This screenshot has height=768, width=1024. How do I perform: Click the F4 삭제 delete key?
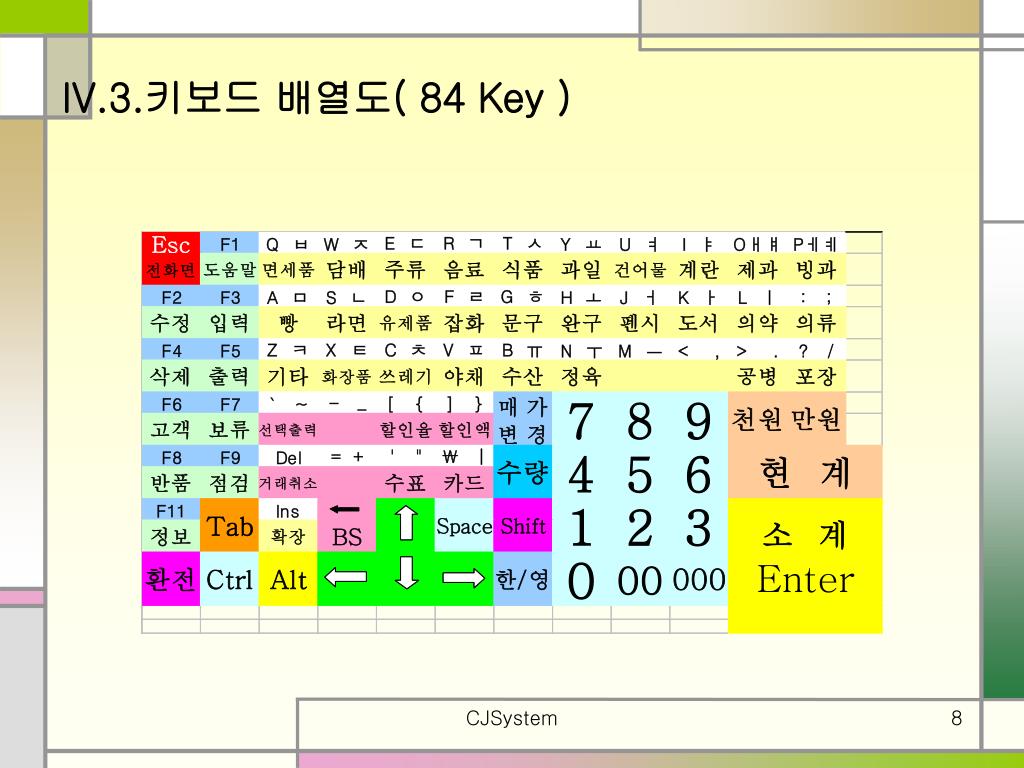tap(170, 365)
